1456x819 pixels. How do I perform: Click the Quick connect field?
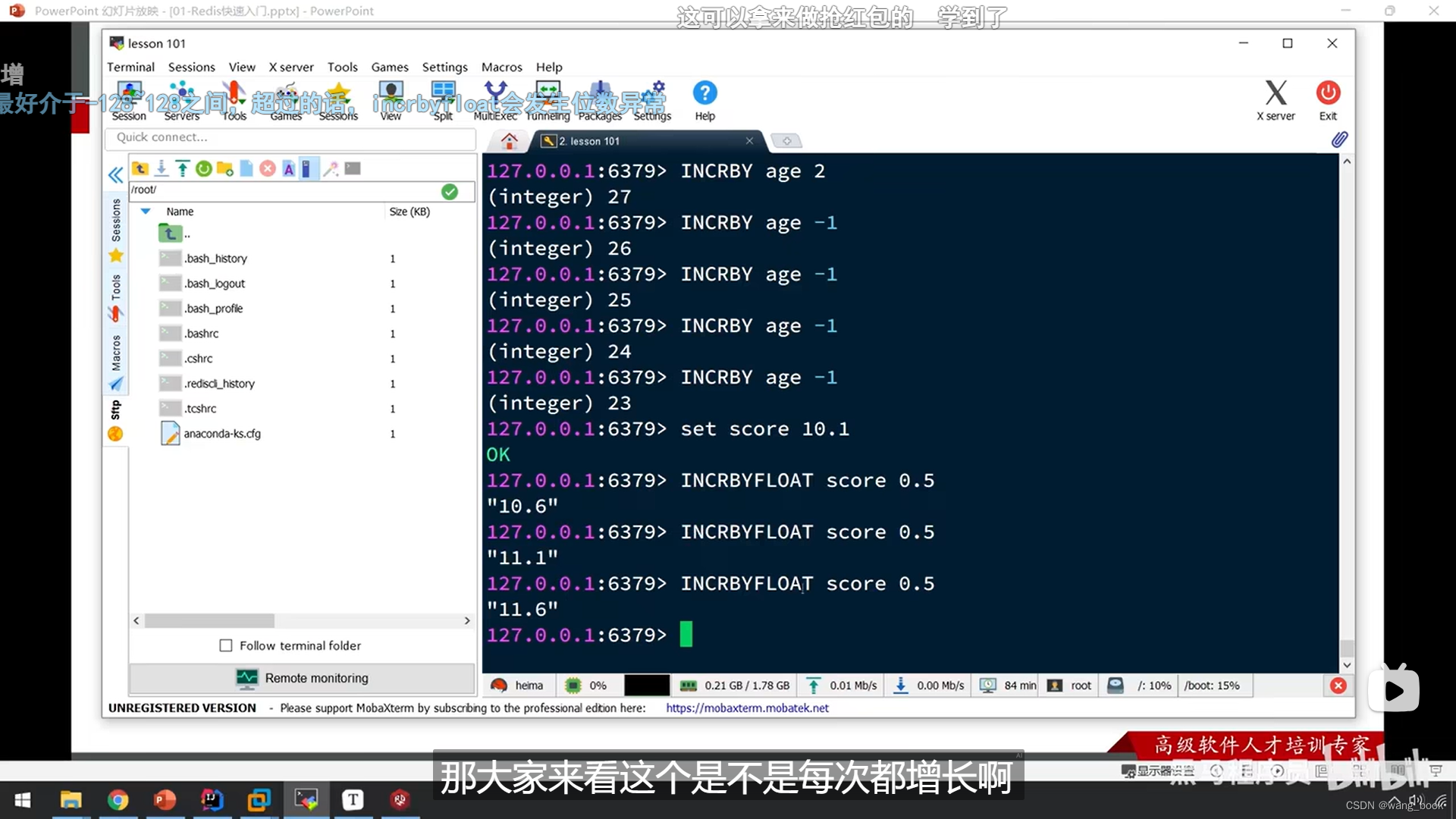coord(292,139)
